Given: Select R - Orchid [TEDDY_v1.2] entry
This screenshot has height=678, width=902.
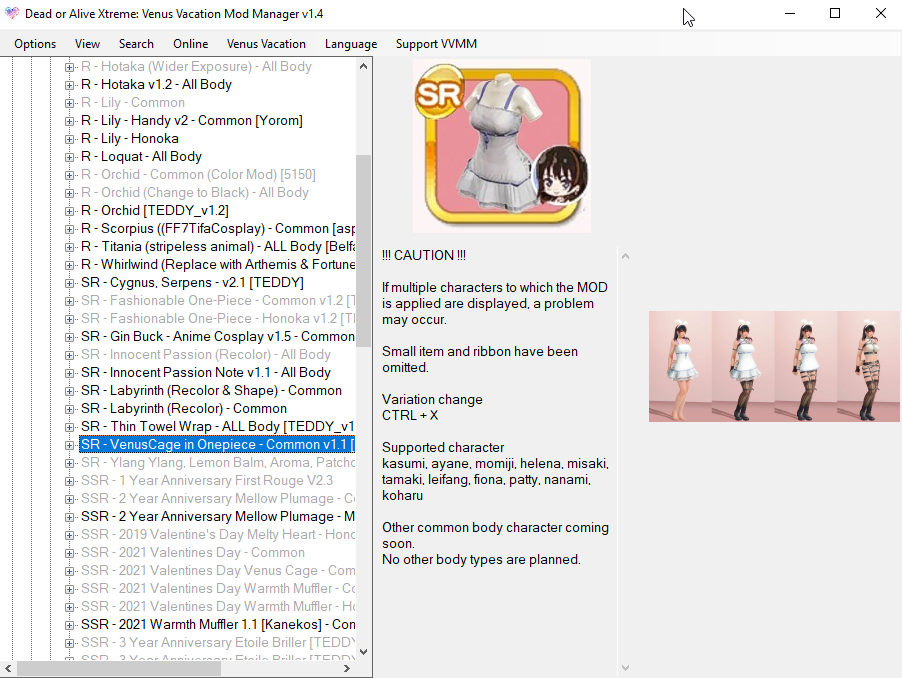Looking at the screenshot, I should 154,210.
